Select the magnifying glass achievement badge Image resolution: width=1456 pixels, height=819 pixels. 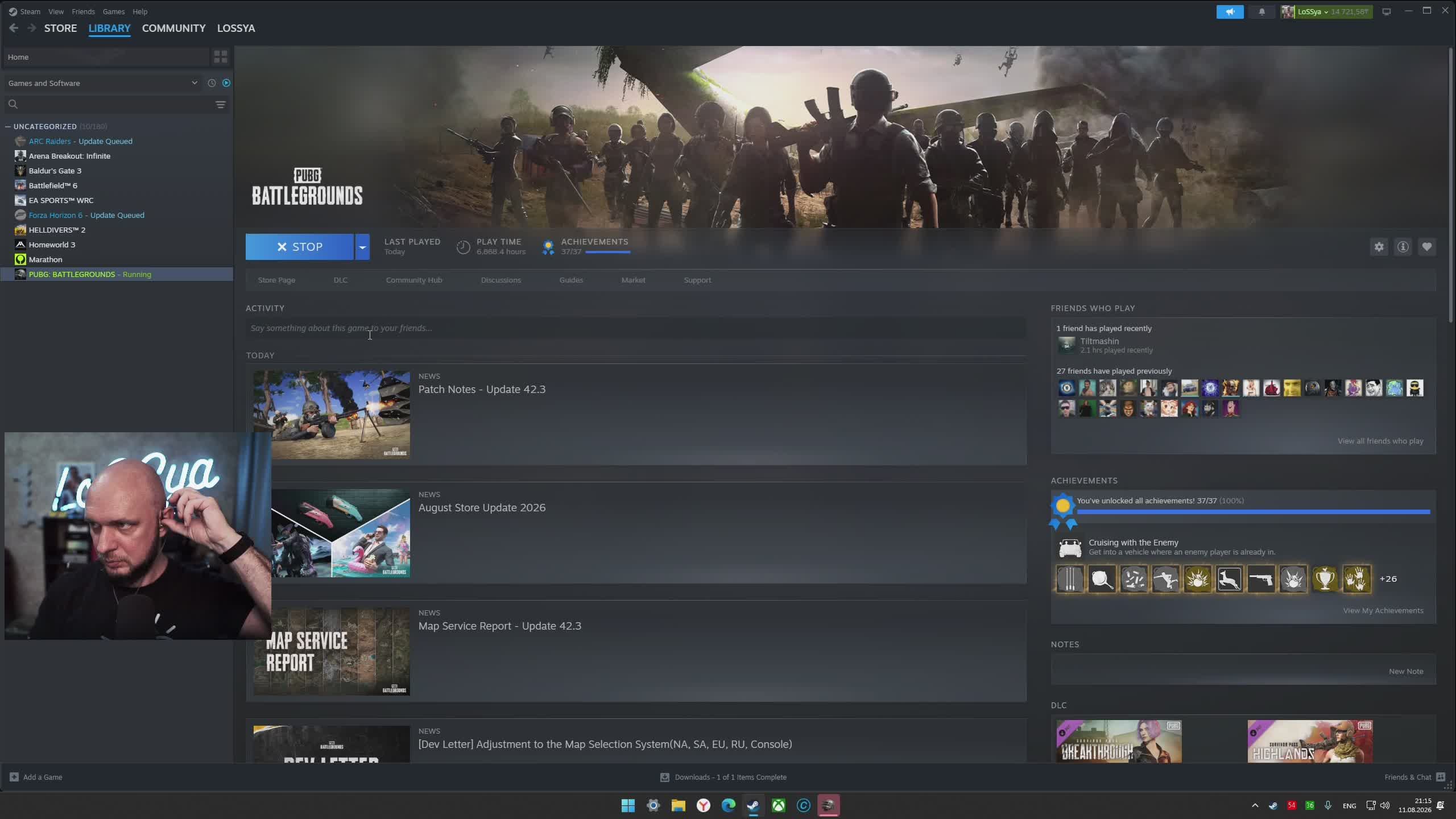click(1102, 579)
